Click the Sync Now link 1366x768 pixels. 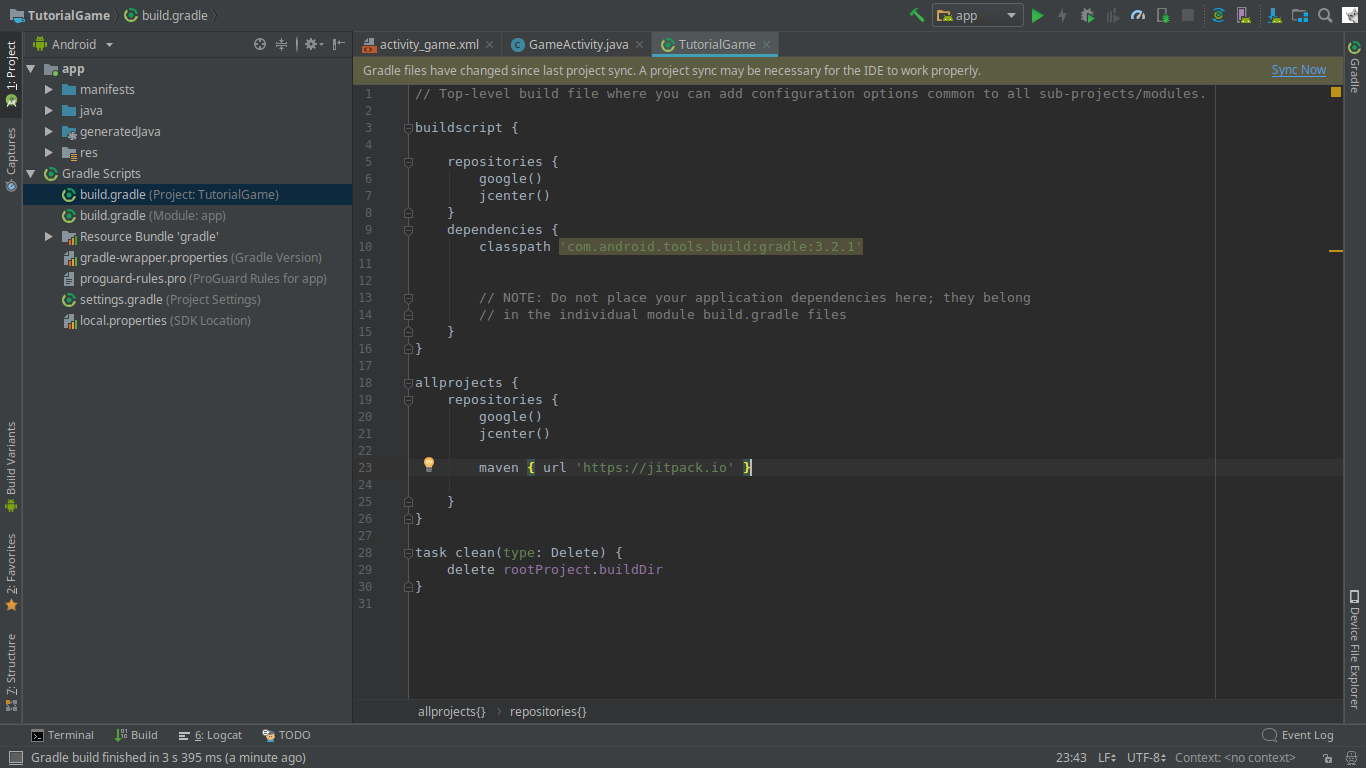pos(1298,70)
